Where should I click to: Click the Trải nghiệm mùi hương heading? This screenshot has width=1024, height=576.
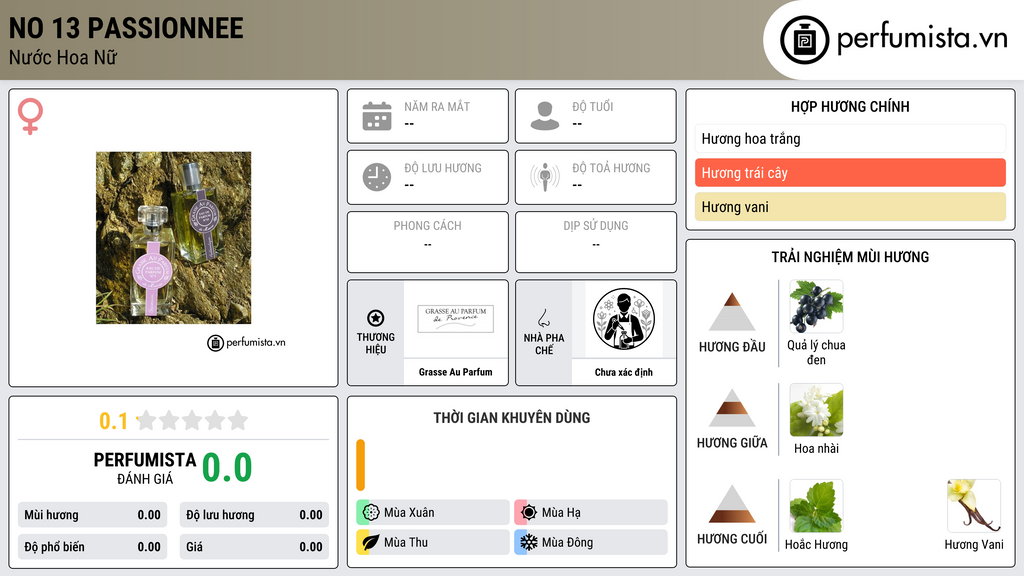coord(850,257)
